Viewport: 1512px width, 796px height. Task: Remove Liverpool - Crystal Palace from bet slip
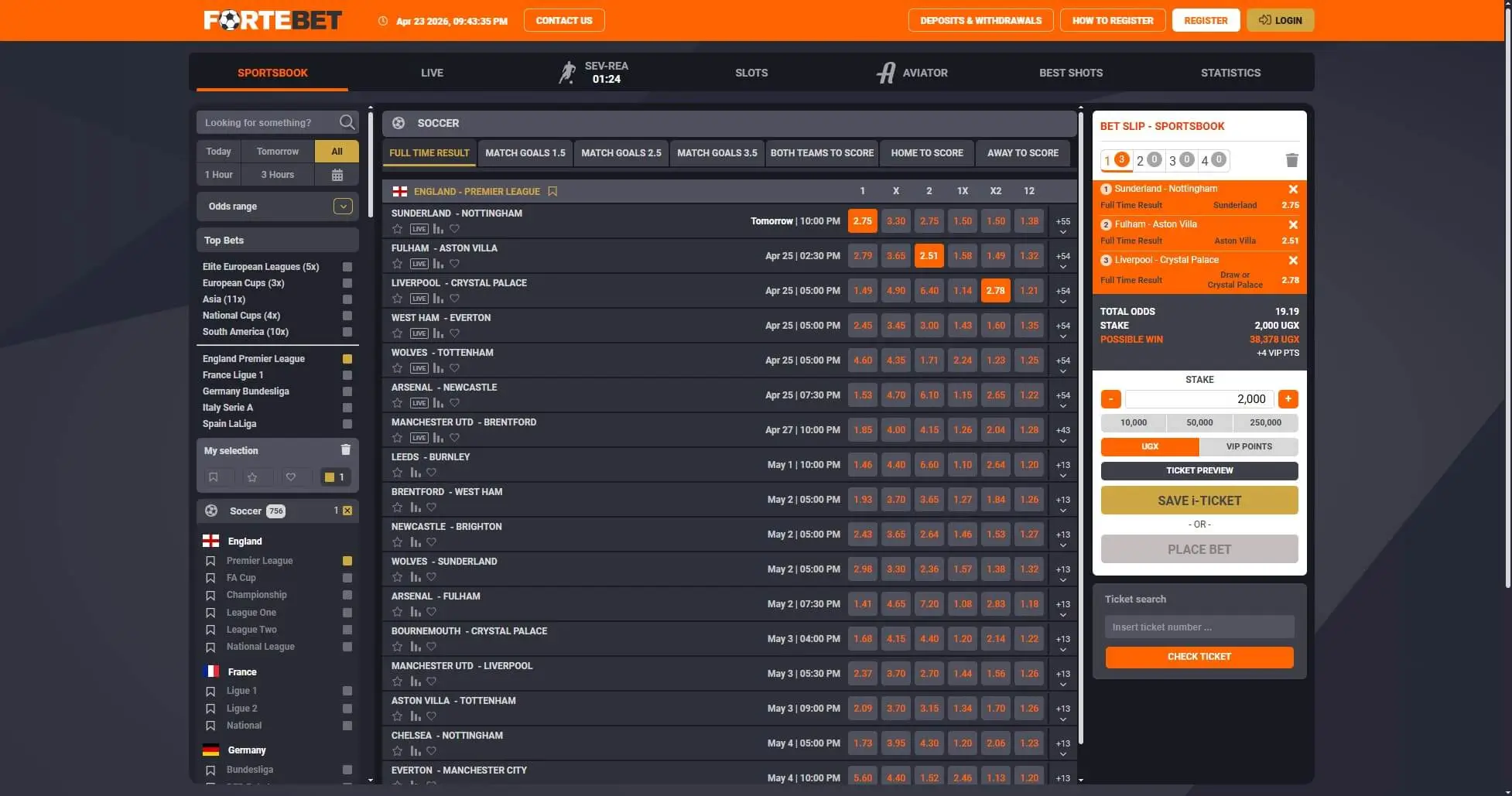pyautogui.click(x=1293, y=260)
